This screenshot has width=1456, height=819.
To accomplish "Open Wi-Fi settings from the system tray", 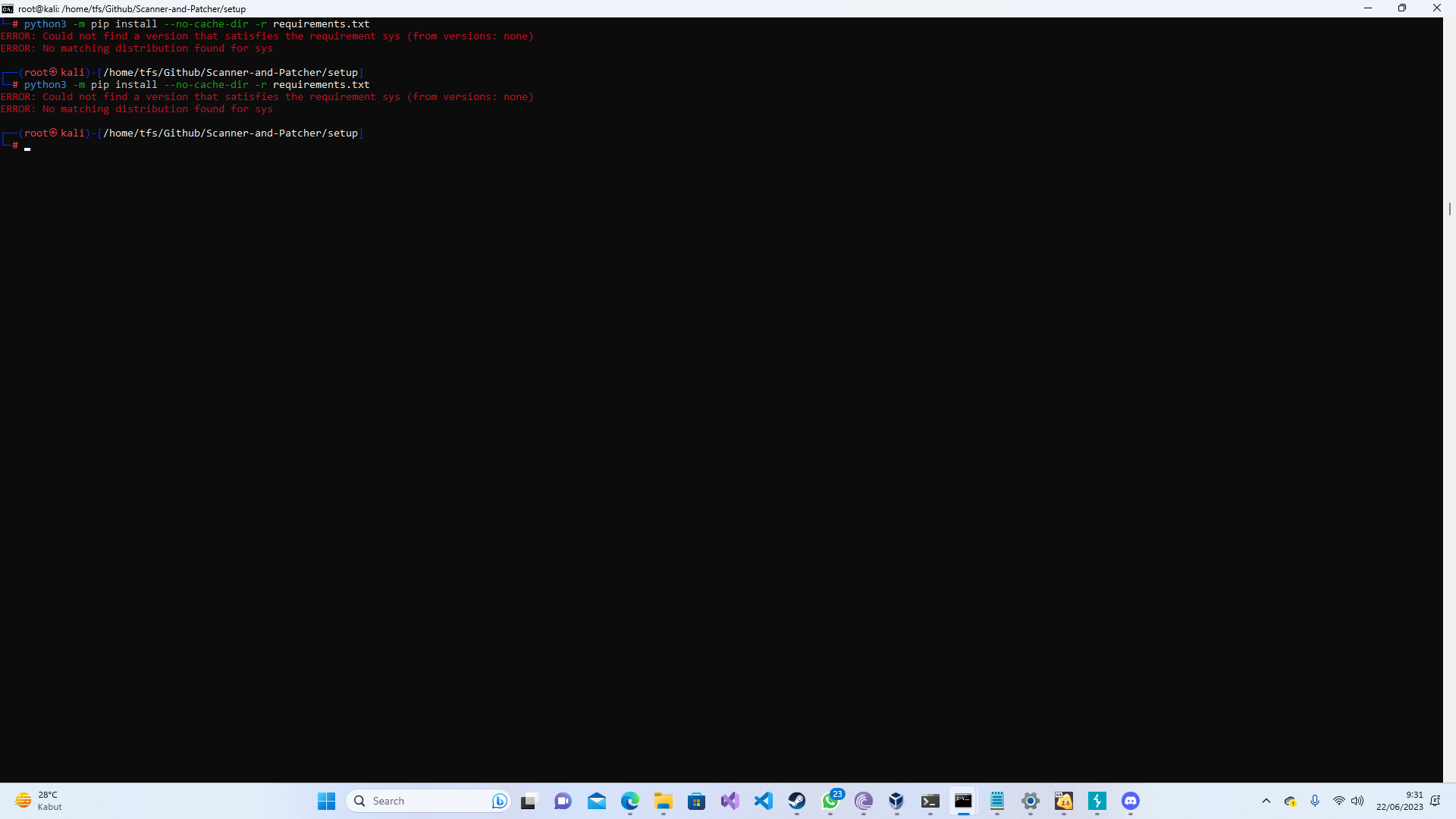I will tap(1338, 801).
